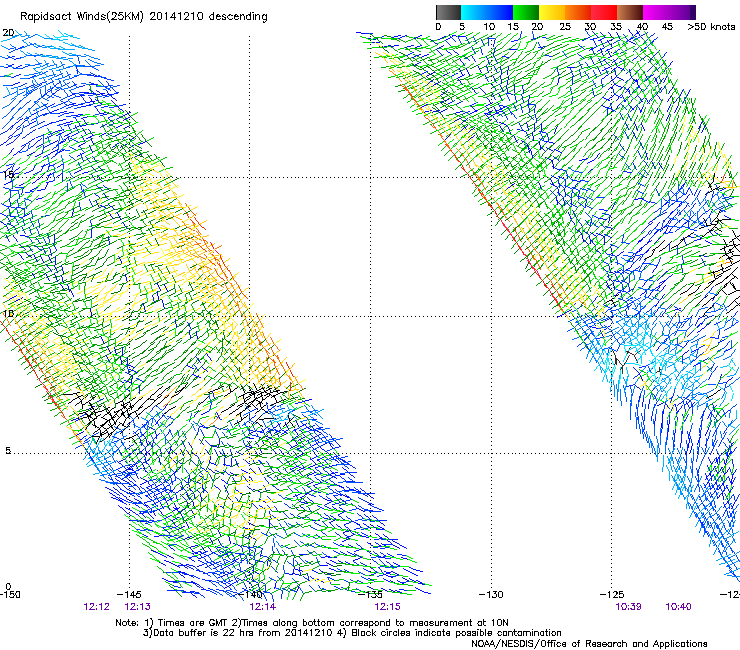The height and width of the screenshot is (650, 740).
Task: Click the '10:39' time label
Action: [628, 607]
